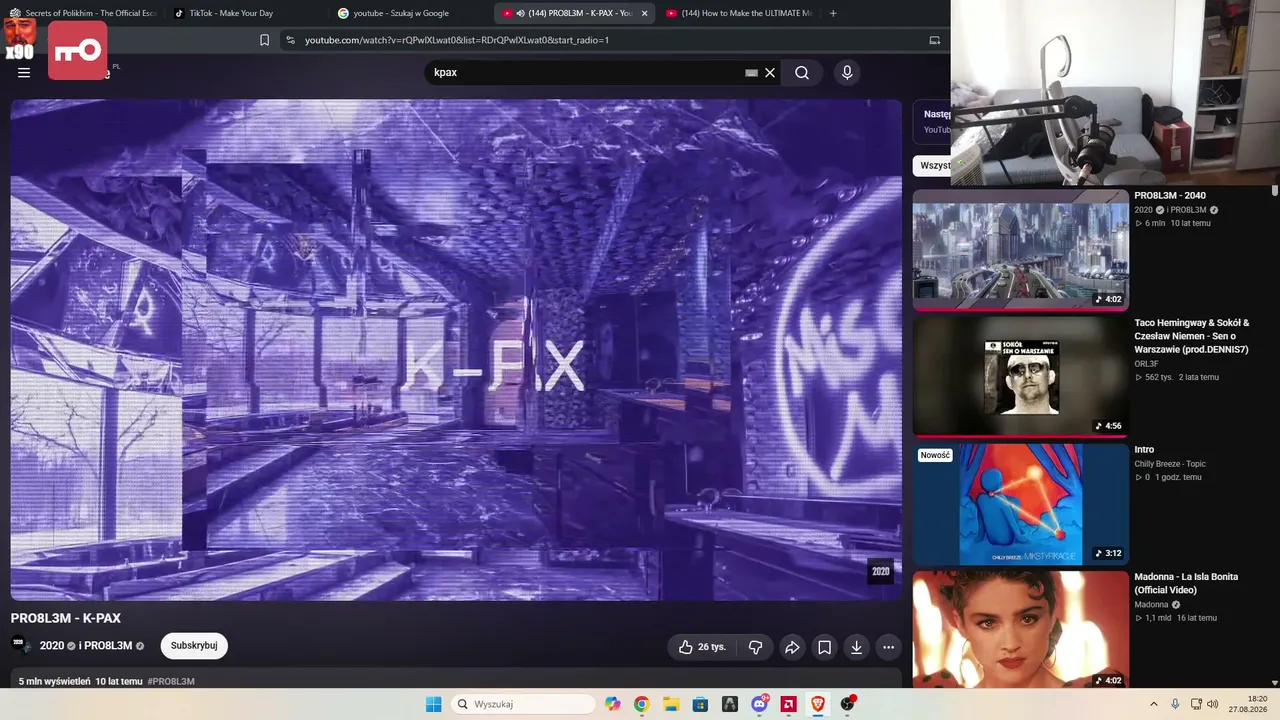Bookmark this page from the address bar icon
This screenshot has height=720, width=1280.
coord(264,40)
